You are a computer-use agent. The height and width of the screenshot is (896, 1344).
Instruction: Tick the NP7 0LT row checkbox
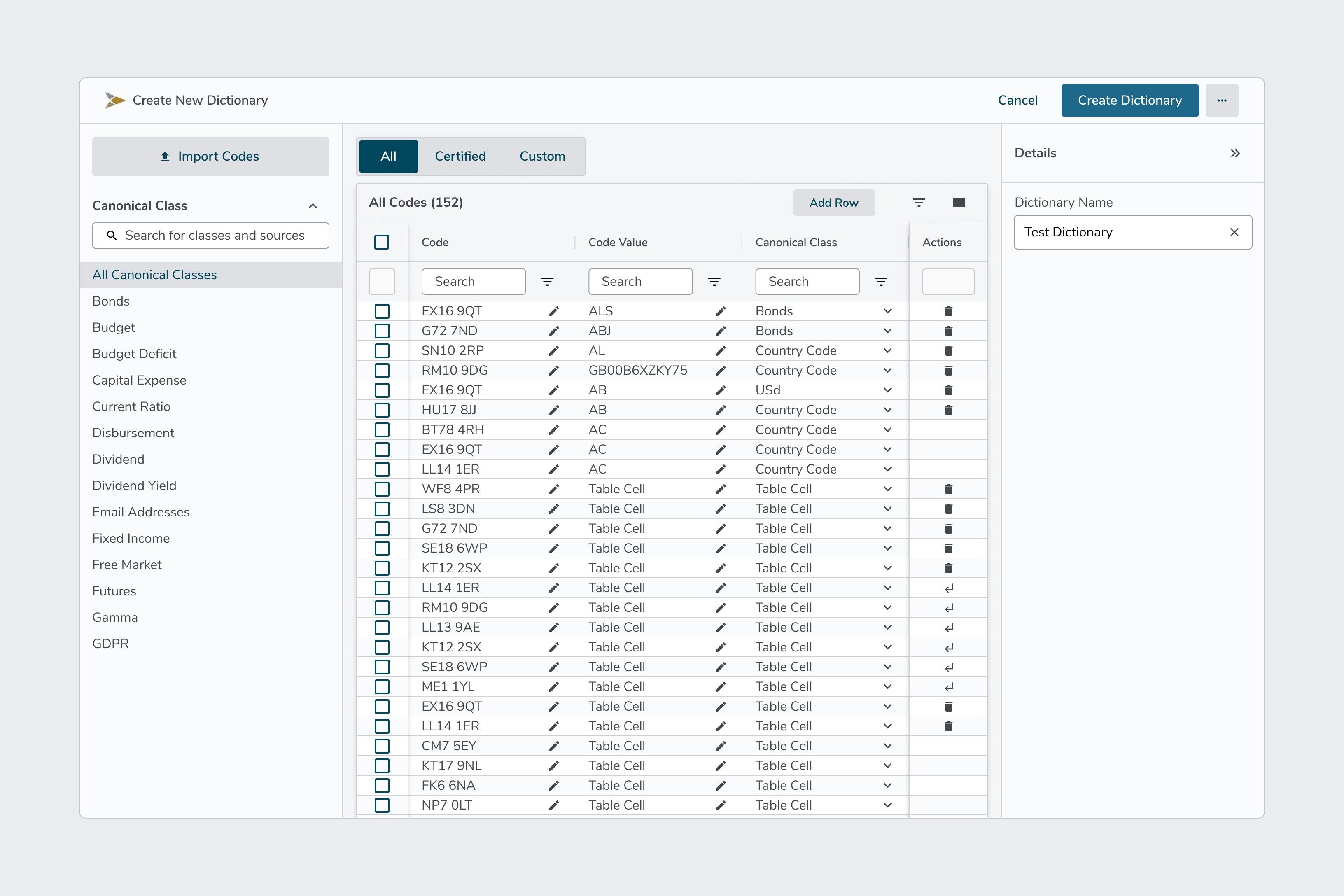[x=382, y=805]
